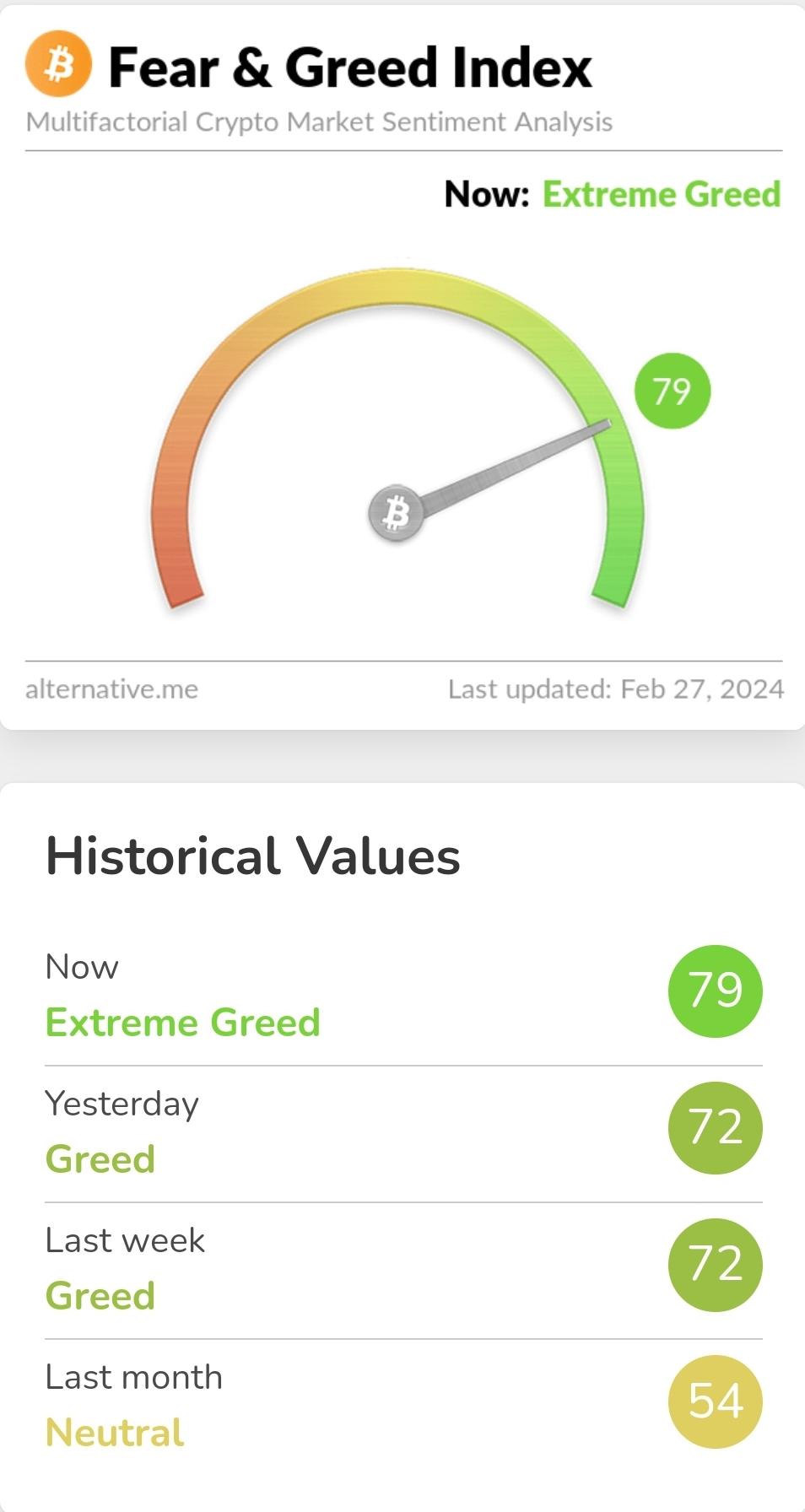Select the Historical Values heading

(252, 856)
